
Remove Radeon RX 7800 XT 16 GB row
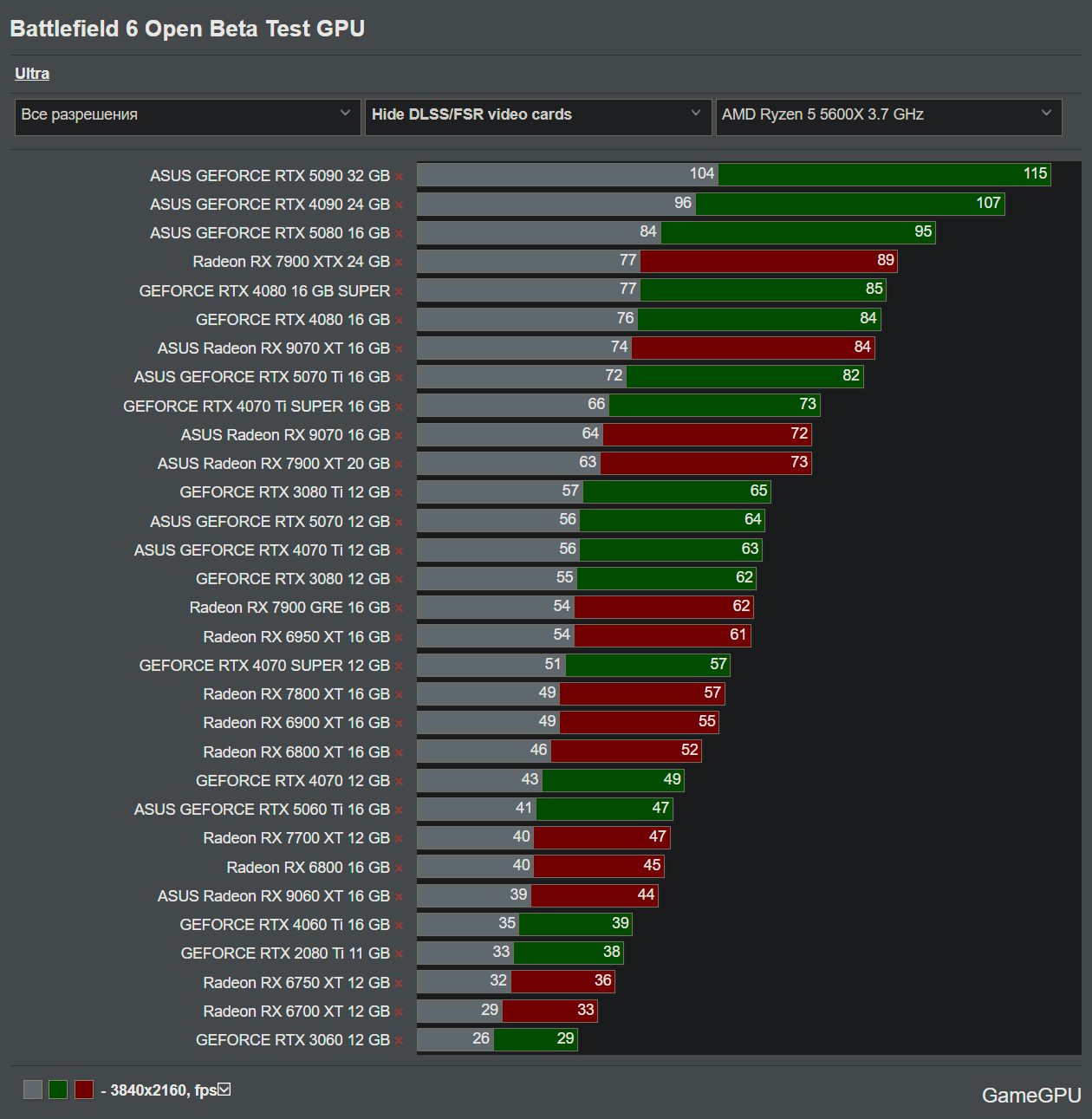tap(400, 695)
